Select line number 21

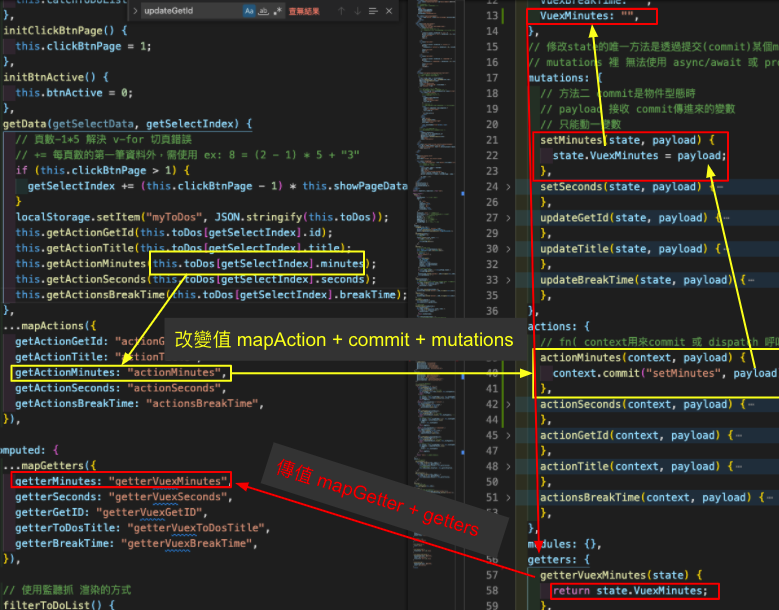point(492,140)
